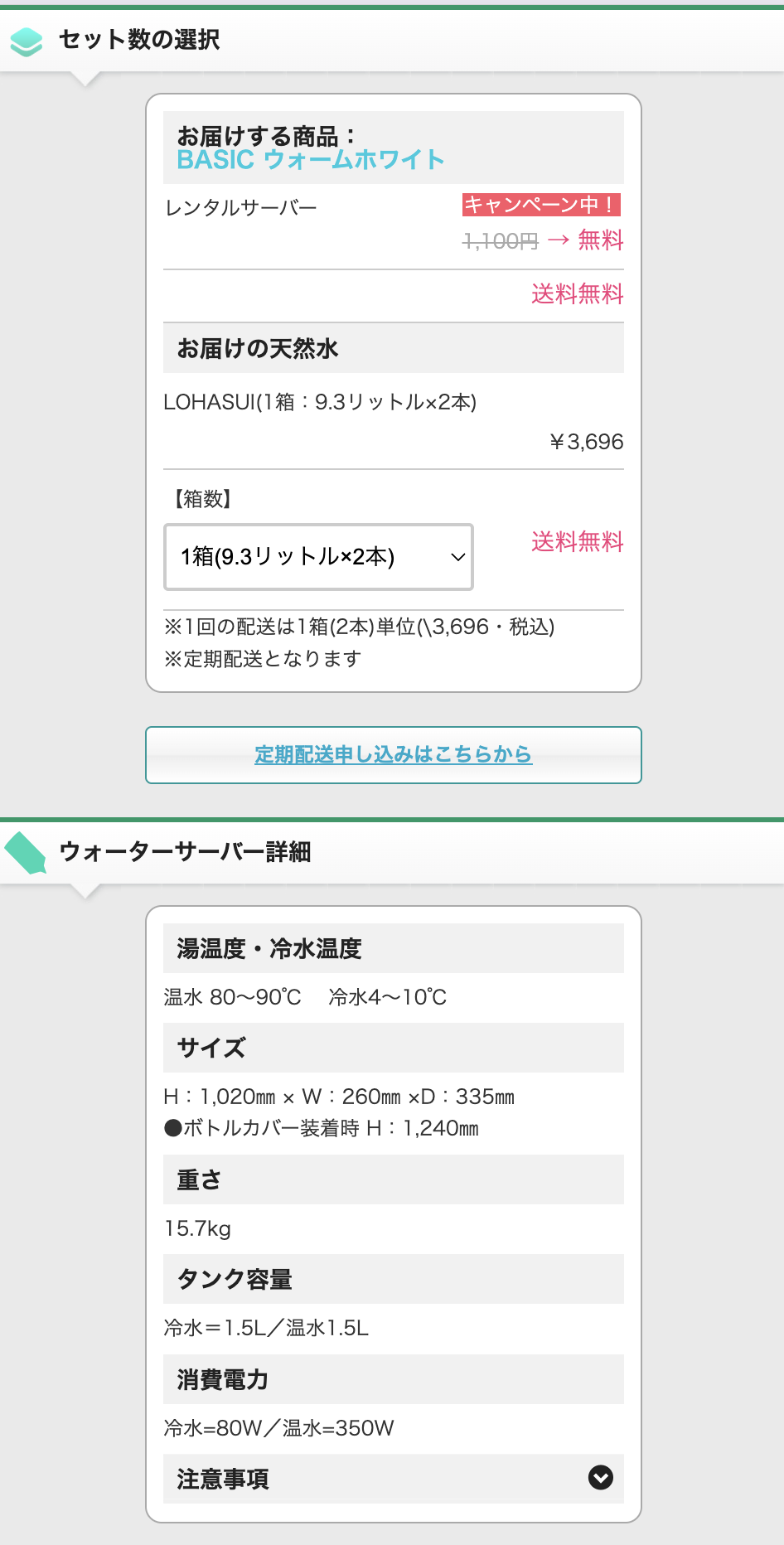784x1545 pixels.
Task: Click the stacked layers icon beside セット数の選択
Action: tap(27, 41)
